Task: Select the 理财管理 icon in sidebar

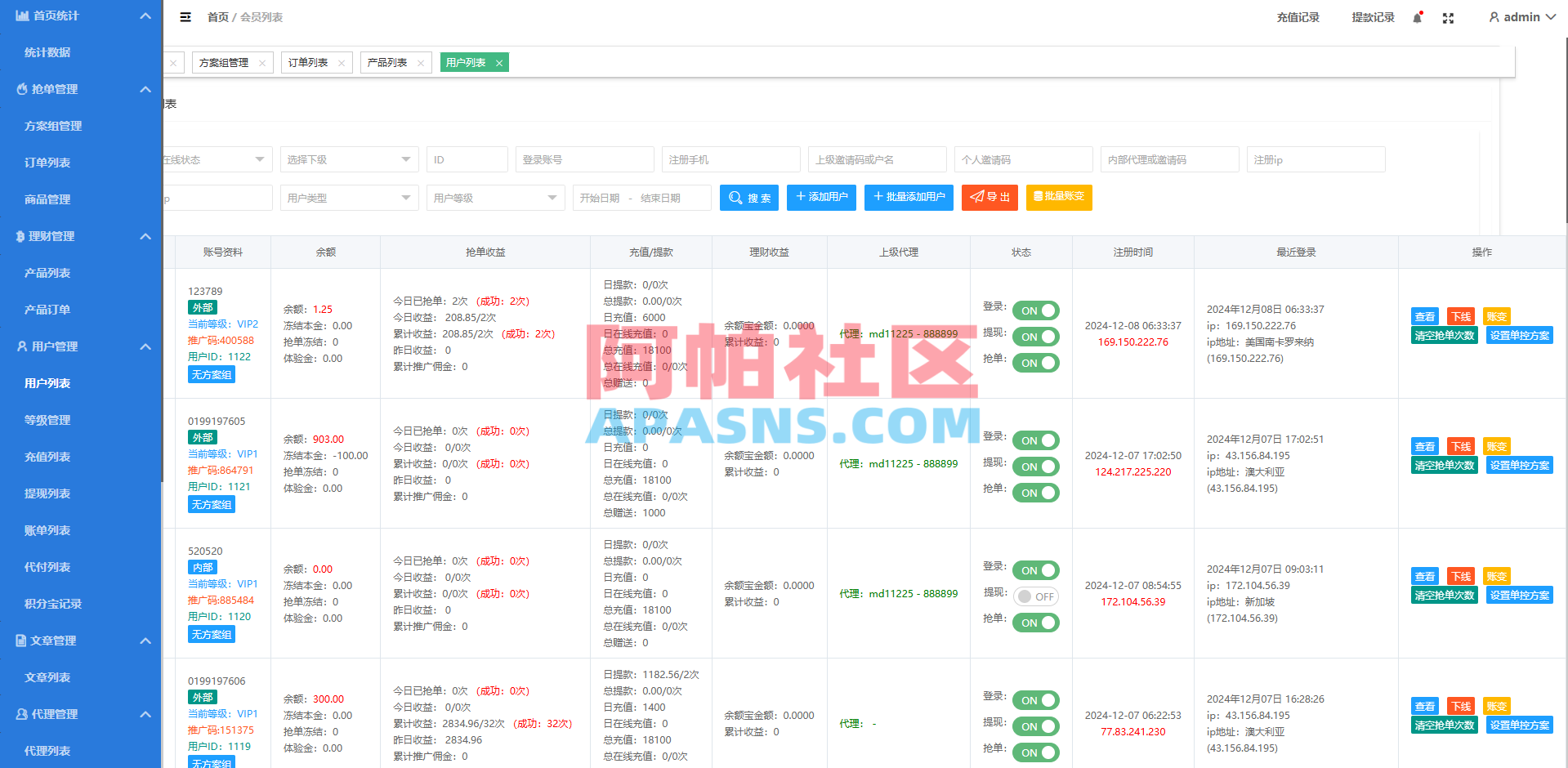Action: tap(20, 236)
